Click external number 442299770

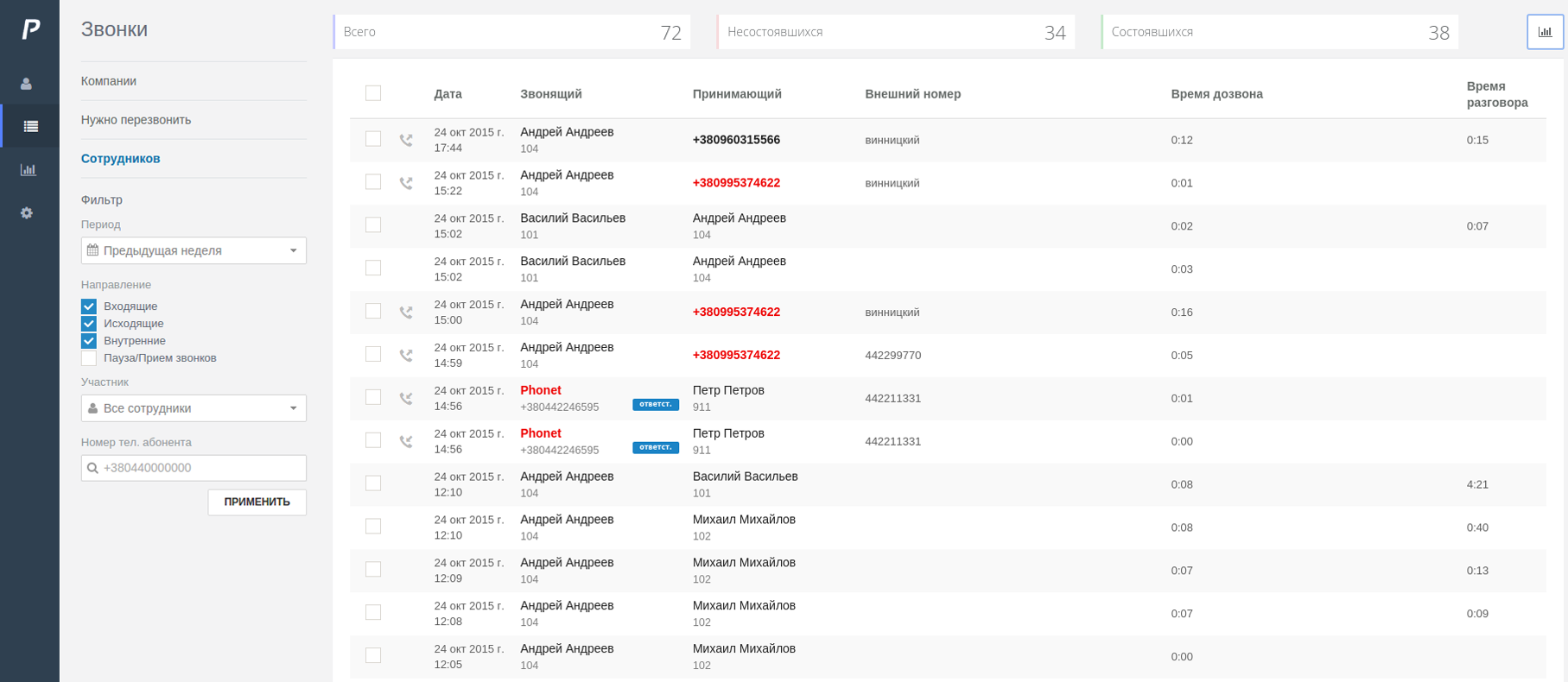coord(893,356)
